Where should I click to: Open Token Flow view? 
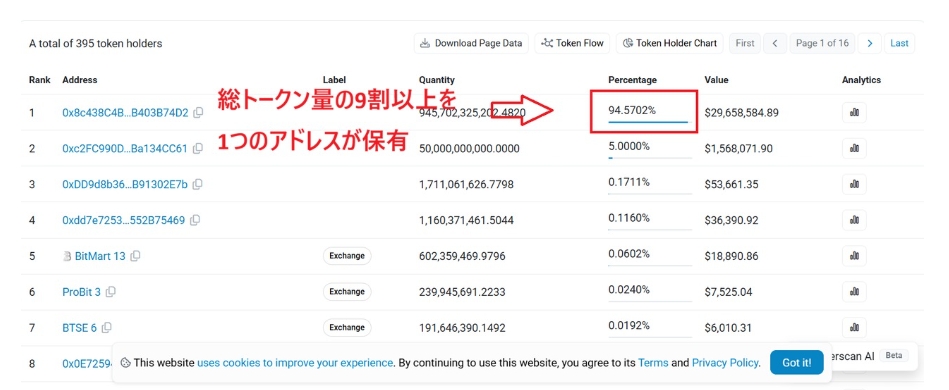pos(572,43)
